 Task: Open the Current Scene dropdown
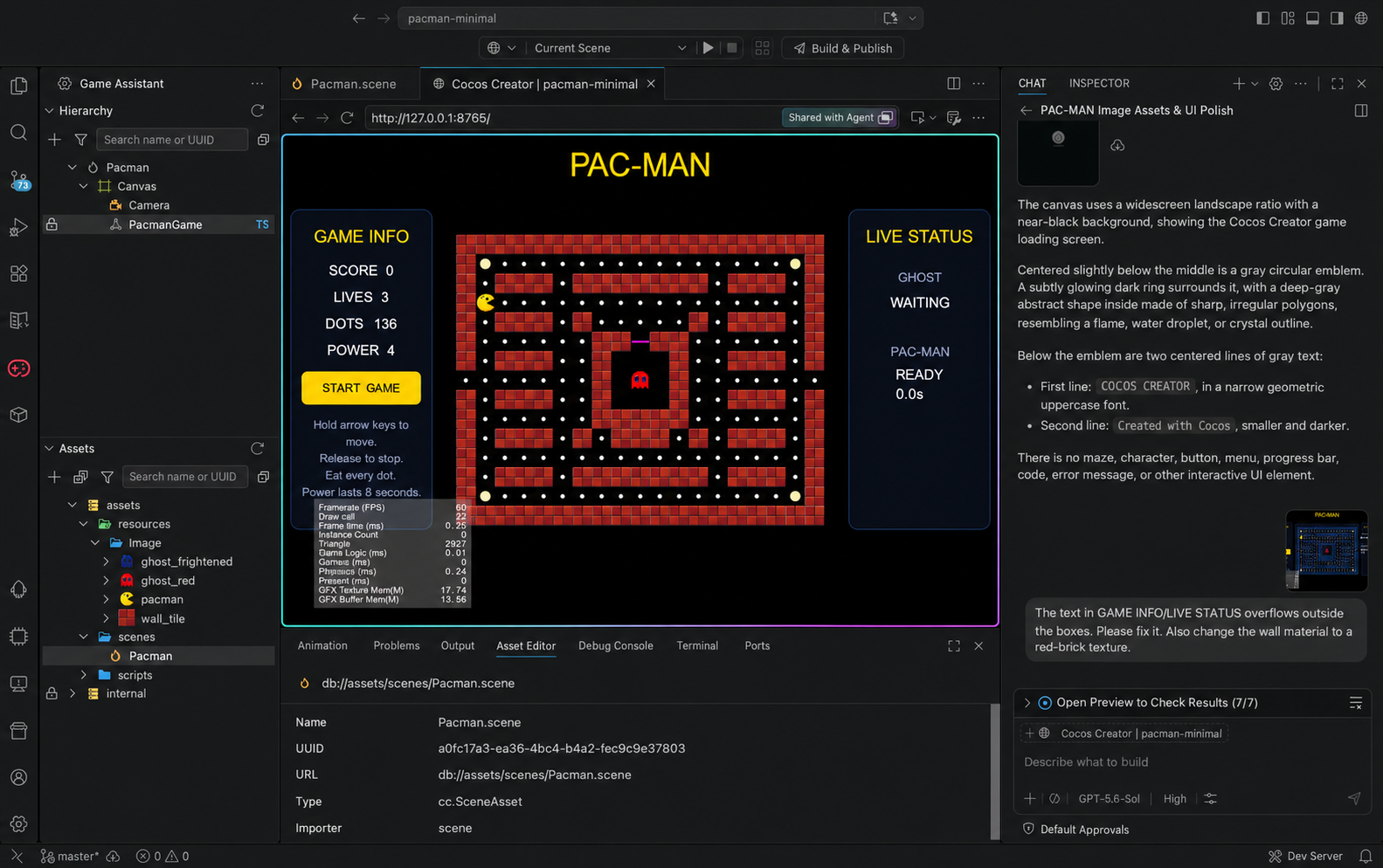point(611,48)
